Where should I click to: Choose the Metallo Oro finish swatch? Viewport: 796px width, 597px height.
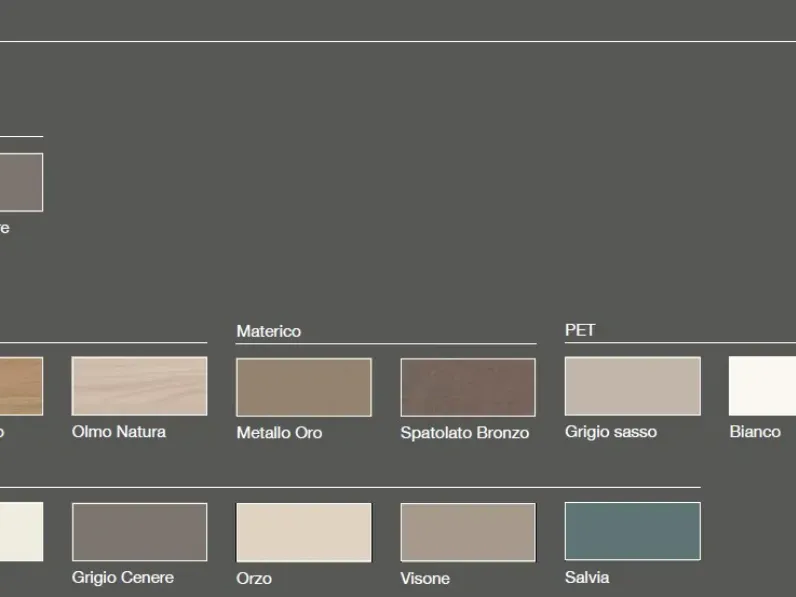(x=304, y=387)
